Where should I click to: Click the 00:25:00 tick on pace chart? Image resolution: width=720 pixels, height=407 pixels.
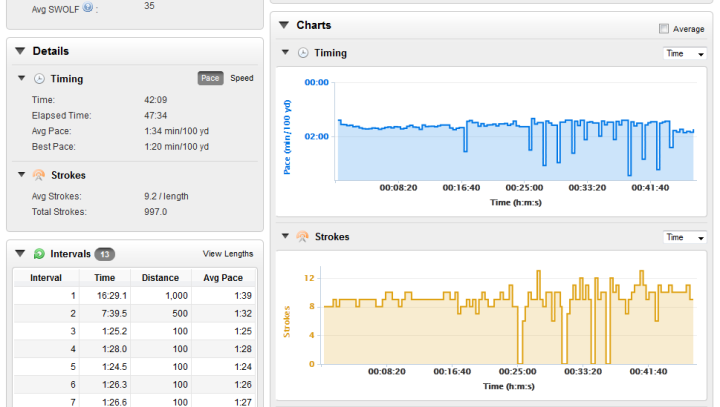click(524, 187)
